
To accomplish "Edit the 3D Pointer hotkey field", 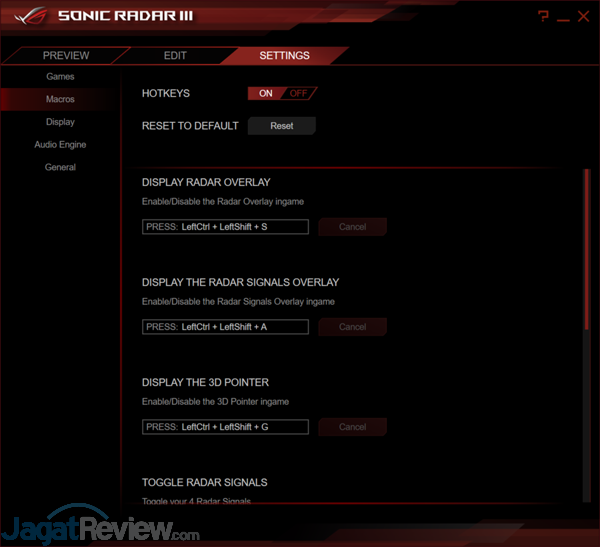I will point(225,427).
